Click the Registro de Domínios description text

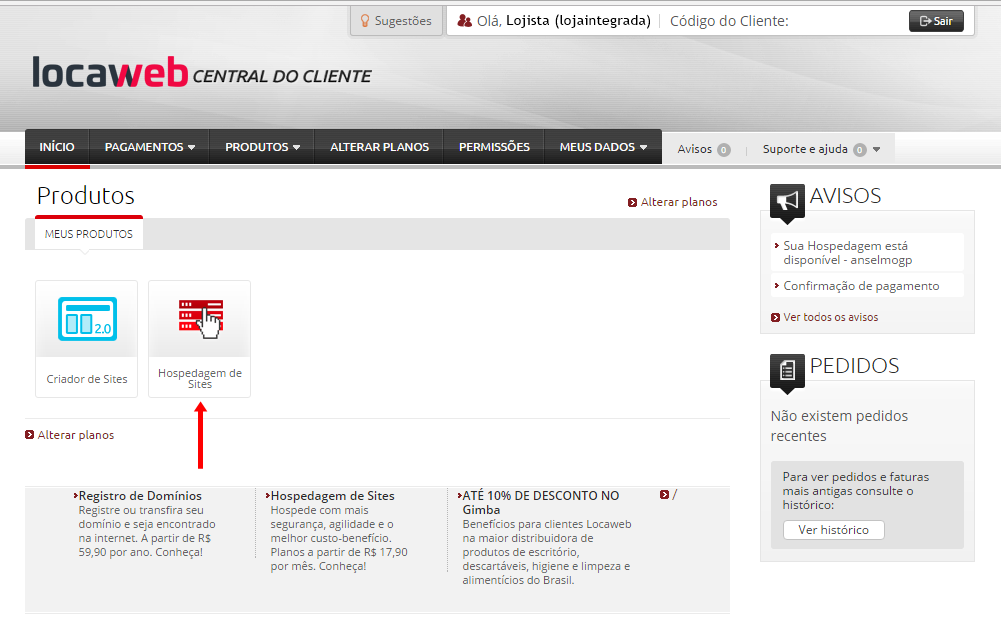click(x=147, y=531)
